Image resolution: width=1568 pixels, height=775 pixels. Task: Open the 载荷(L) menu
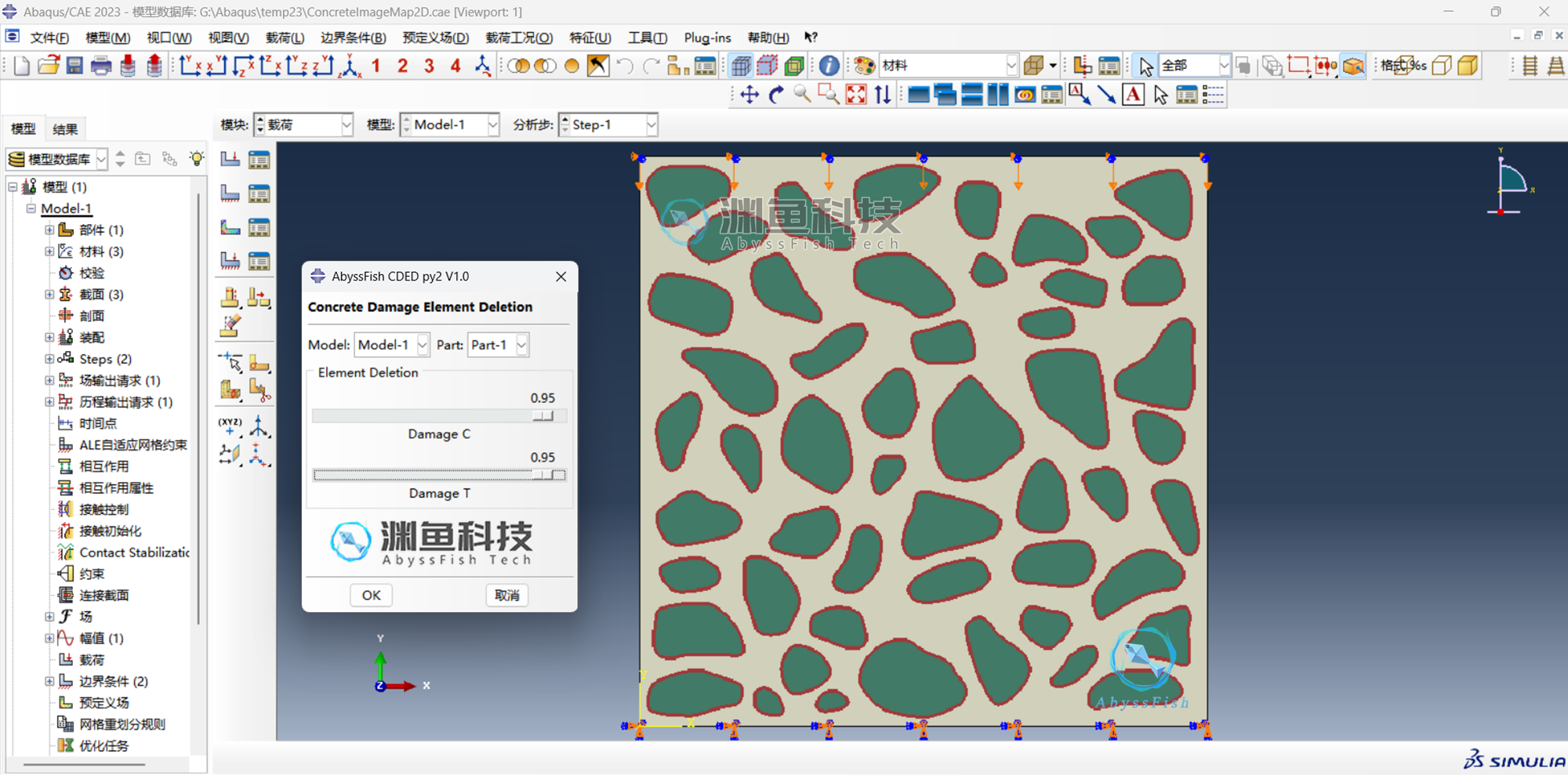coord(285,38)
